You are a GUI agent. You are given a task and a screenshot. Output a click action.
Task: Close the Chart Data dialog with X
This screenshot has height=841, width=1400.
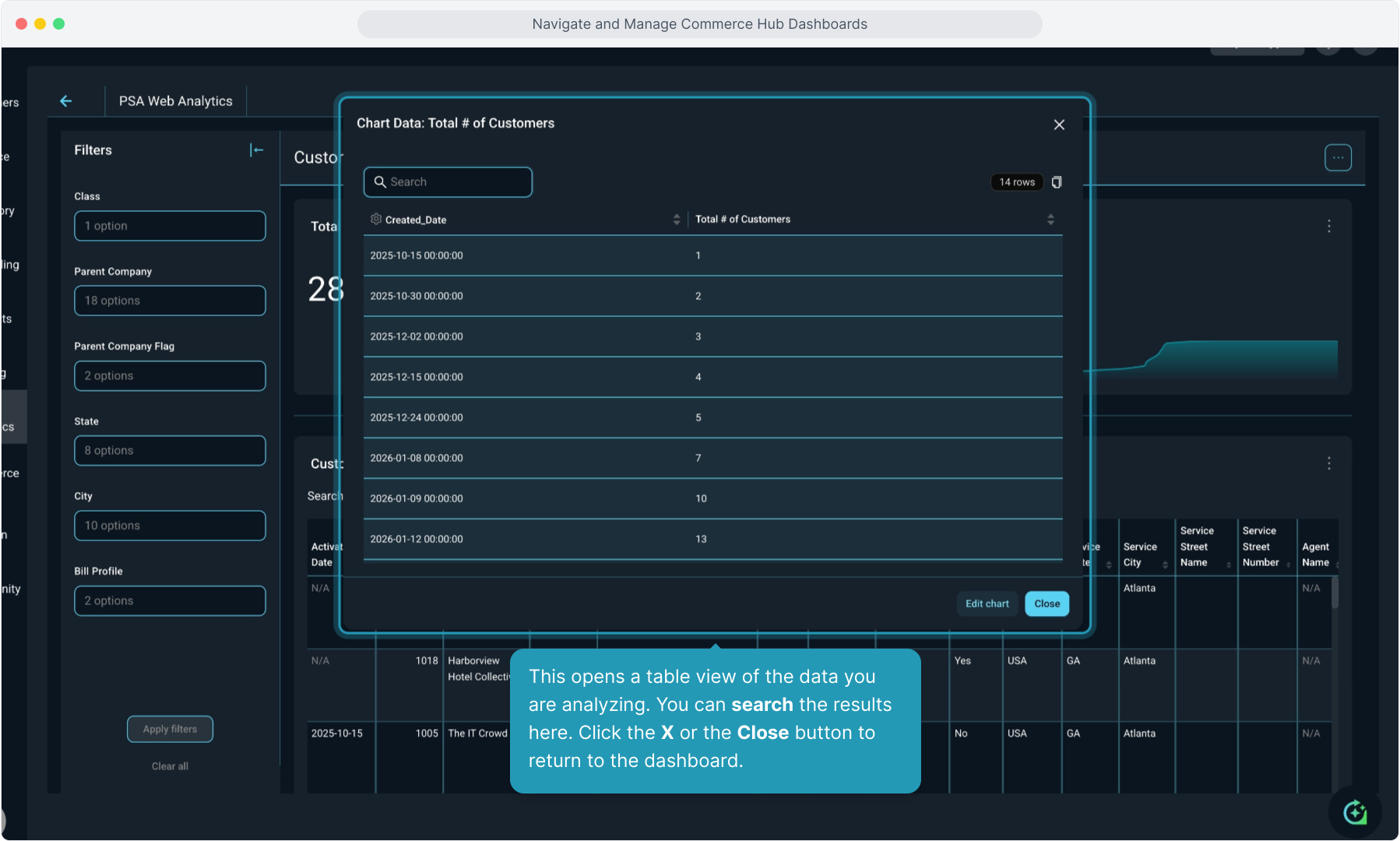[1059, 125]
